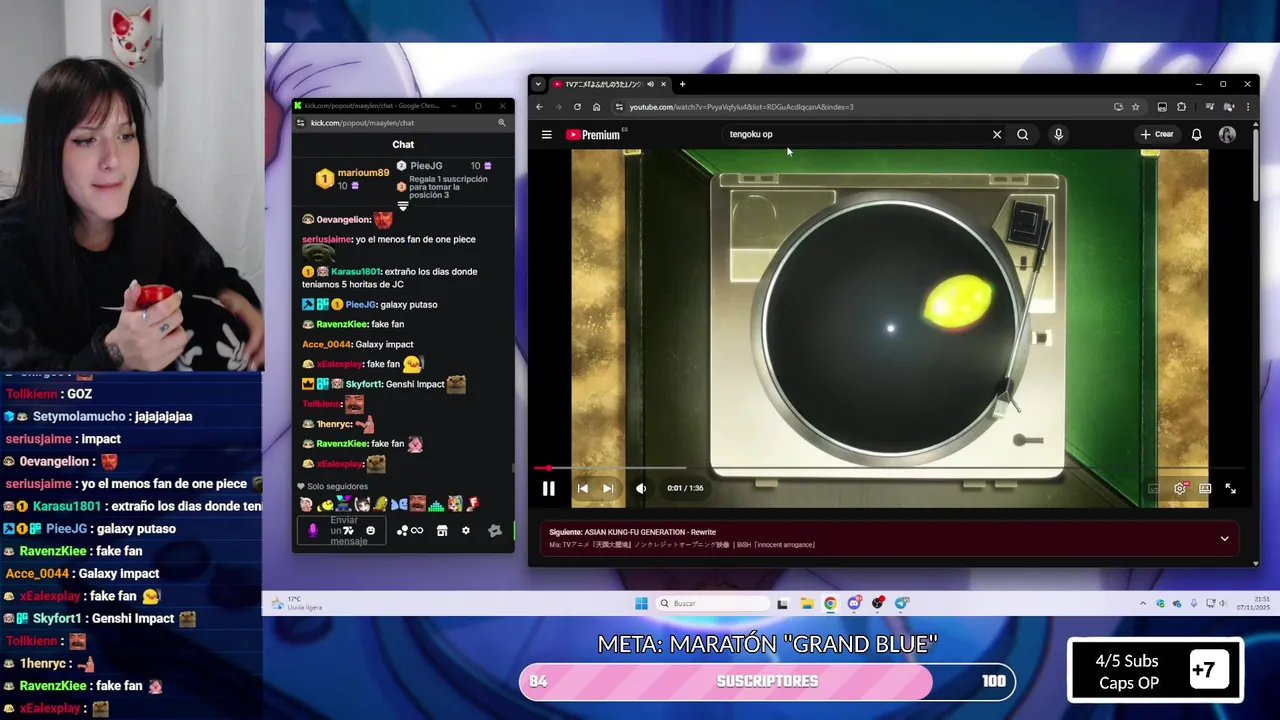Open Kick chat settings gear
The image size is (1280, 720).
pyautogui.click(x=466, y=530)
